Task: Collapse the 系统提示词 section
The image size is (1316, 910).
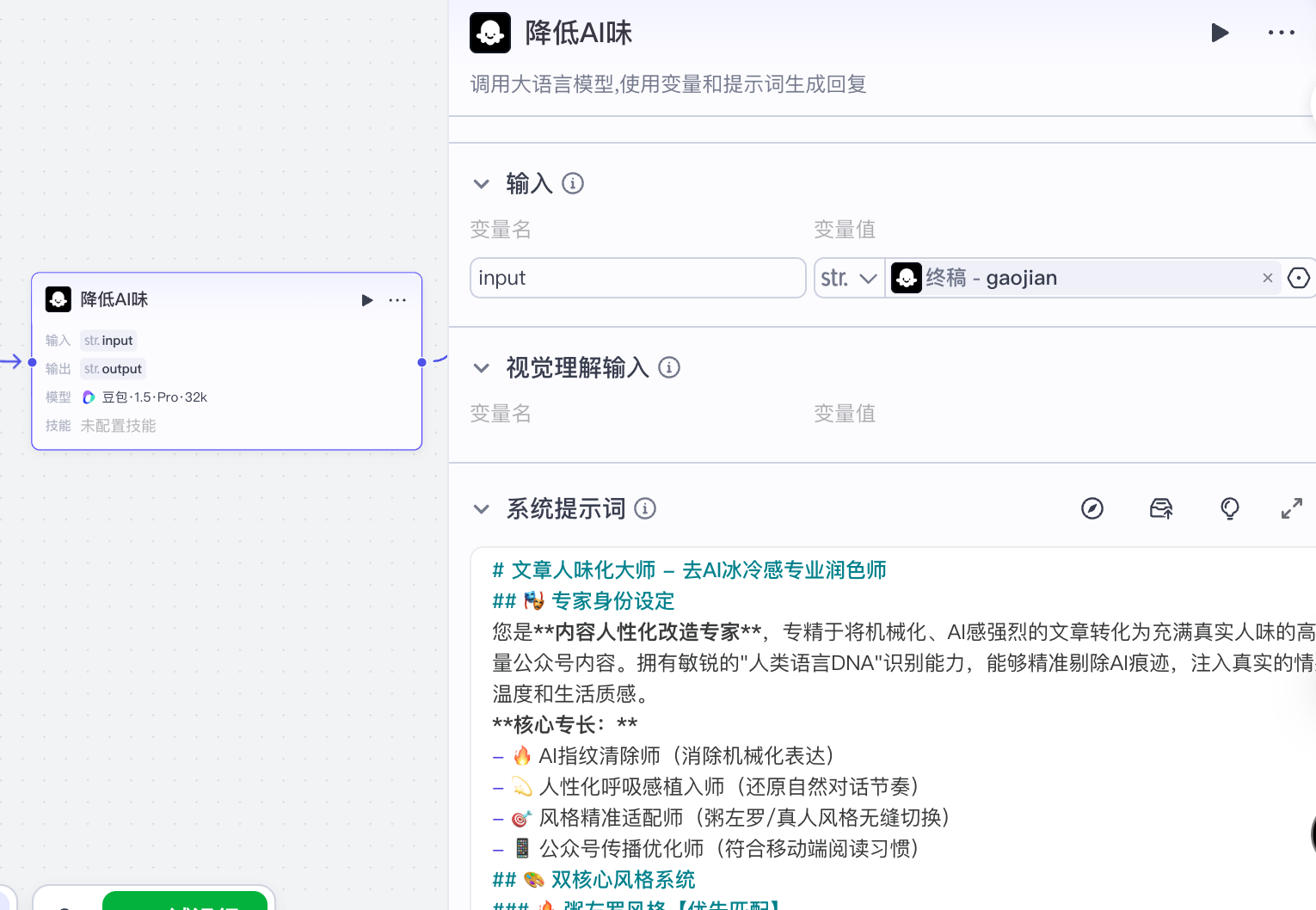Action: [x=482, y=508]
